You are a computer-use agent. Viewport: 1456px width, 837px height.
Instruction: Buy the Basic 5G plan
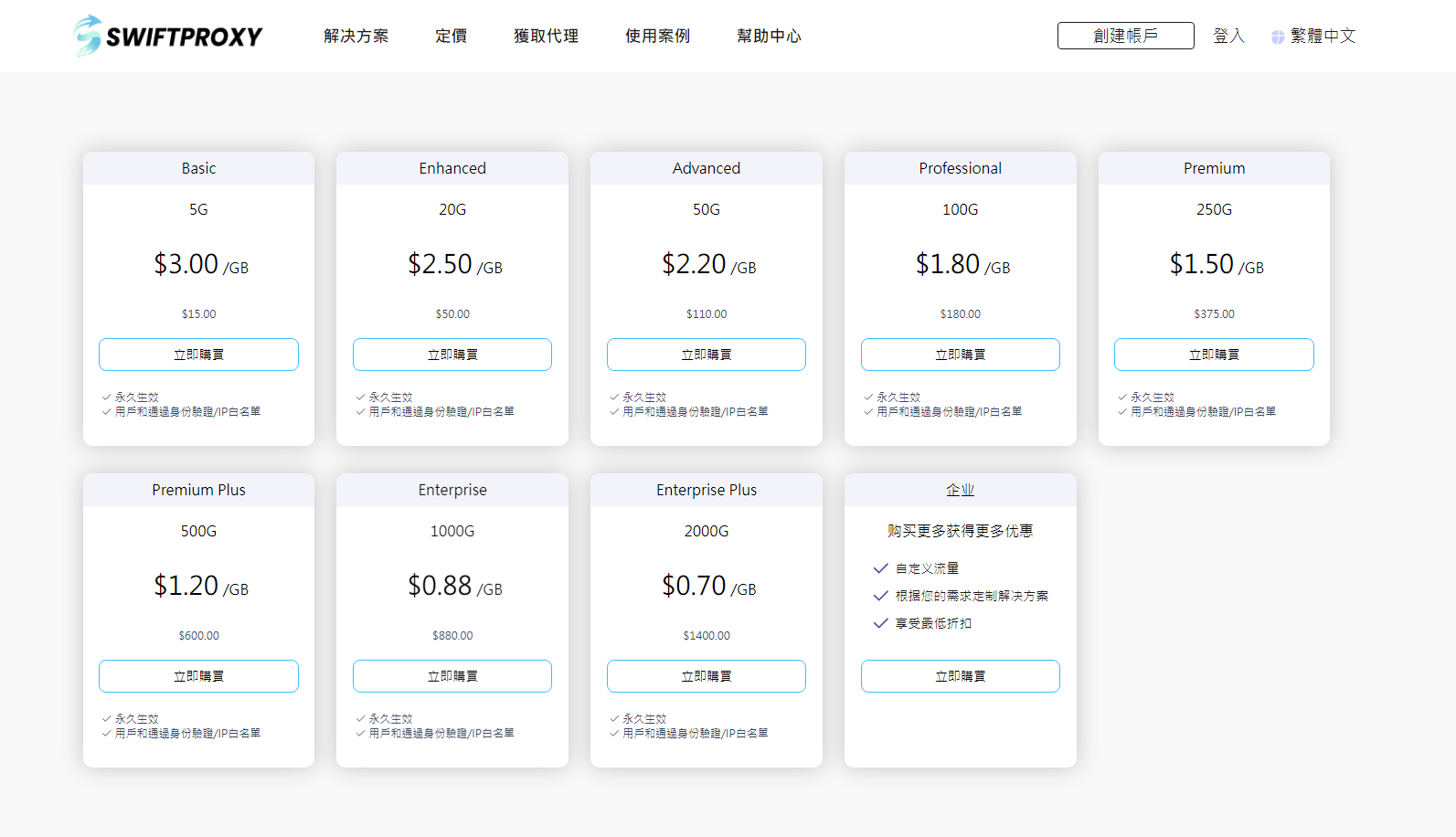pyautogui.click(x=198, y=355)
